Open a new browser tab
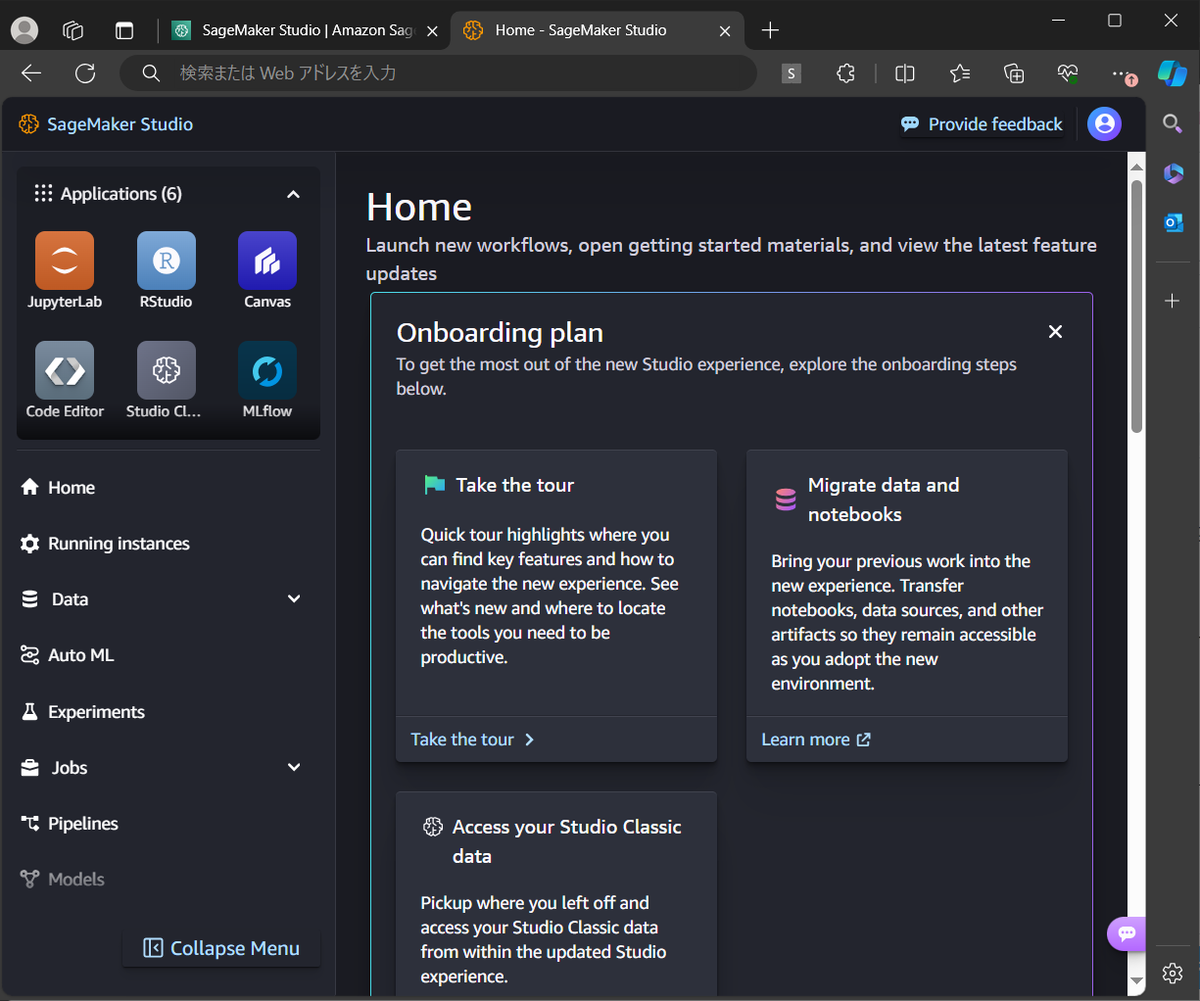Image resolution: width=1200 pixels, height=1001 pixels. (770, 30)
